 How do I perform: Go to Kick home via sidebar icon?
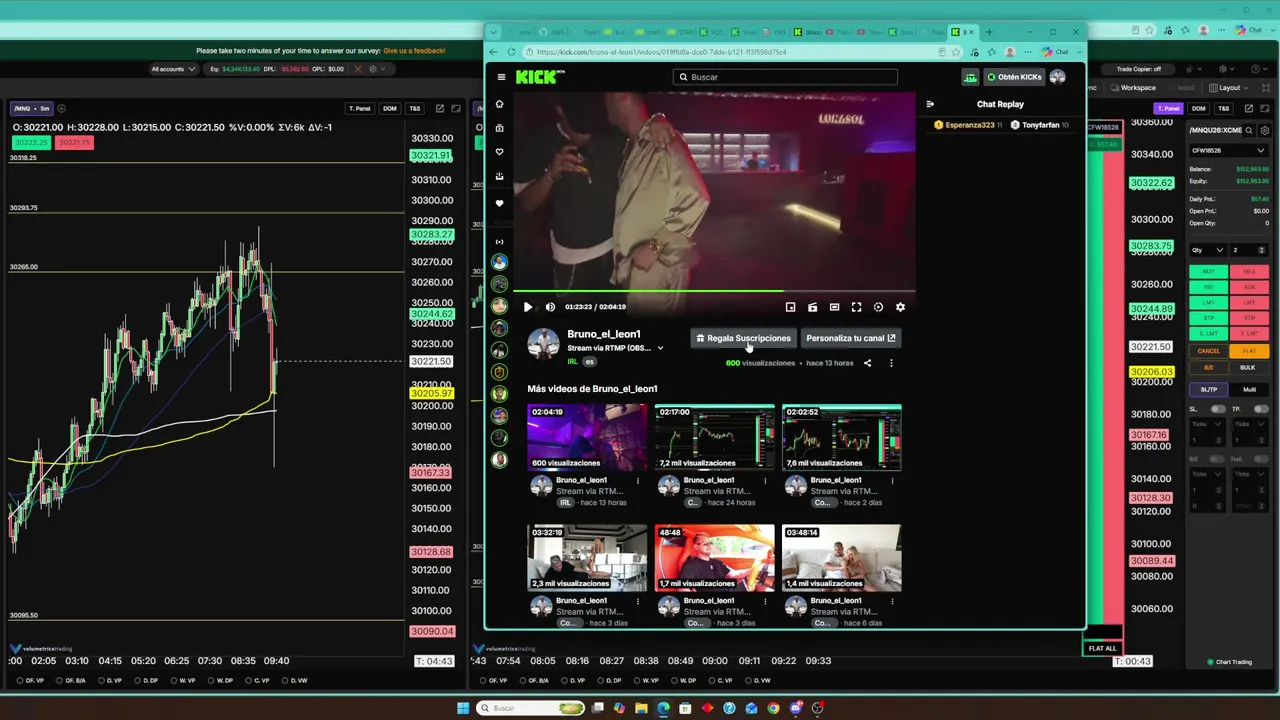coord(500,104)
